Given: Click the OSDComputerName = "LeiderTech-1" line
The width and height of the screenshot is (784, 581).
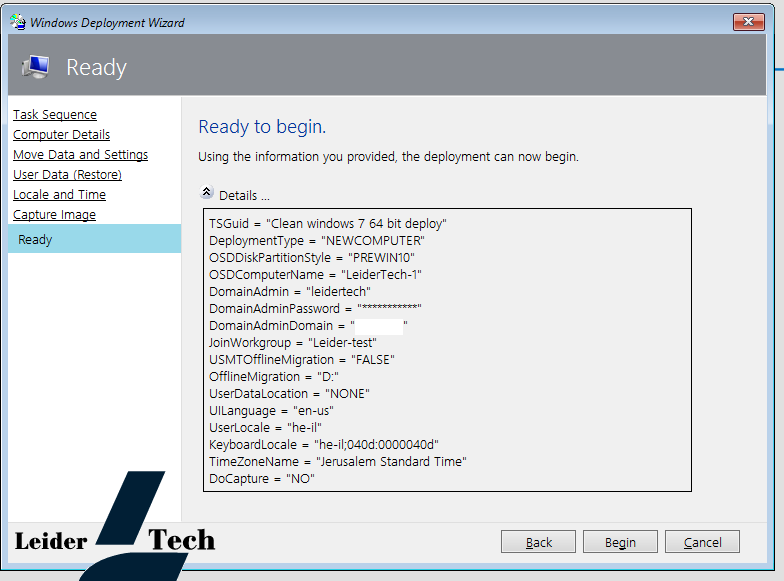Looking at the screenshot, I should coord(315,274).
